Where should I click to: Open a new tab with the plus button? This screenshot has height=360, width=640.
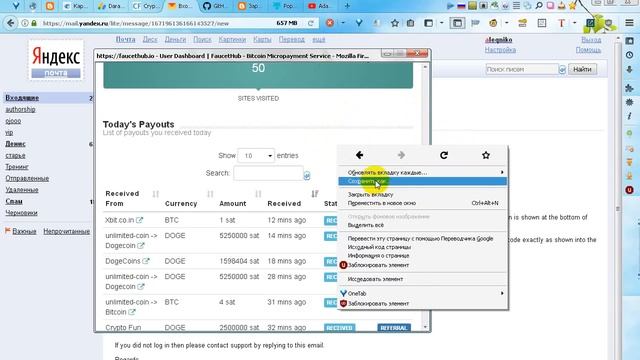pos(347,6)
